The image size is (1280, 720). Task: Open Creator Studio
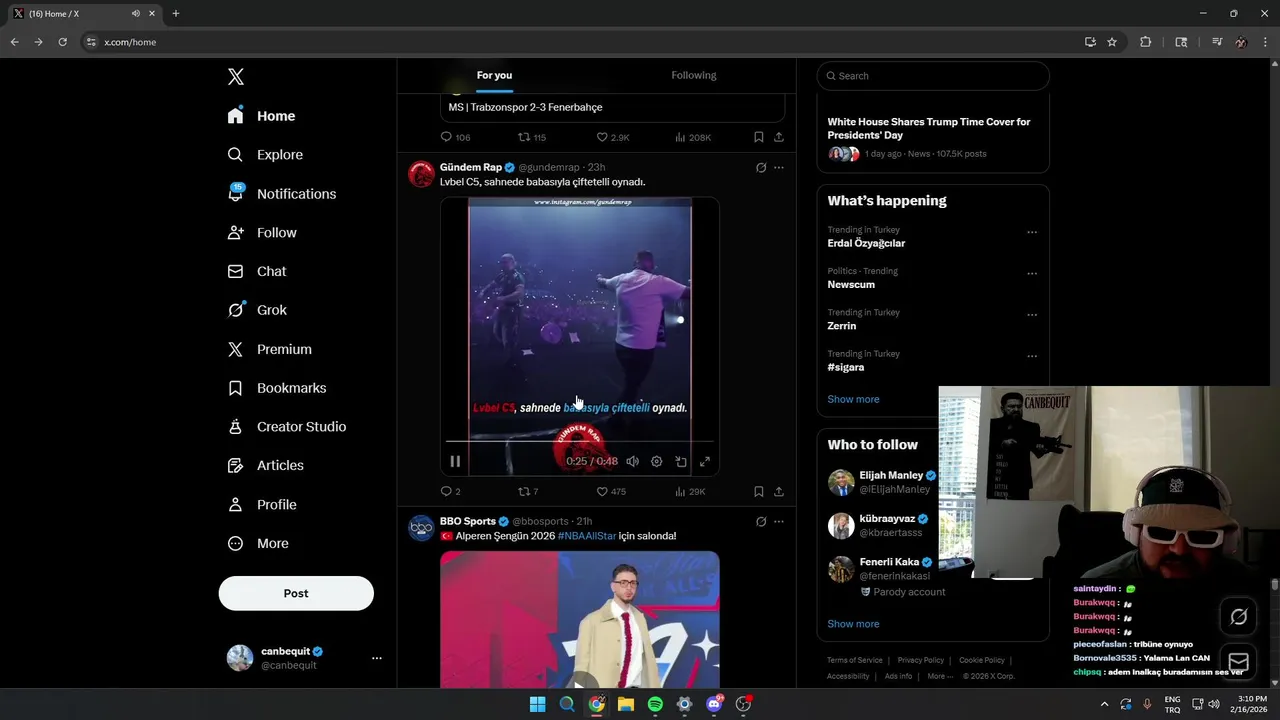286,427
